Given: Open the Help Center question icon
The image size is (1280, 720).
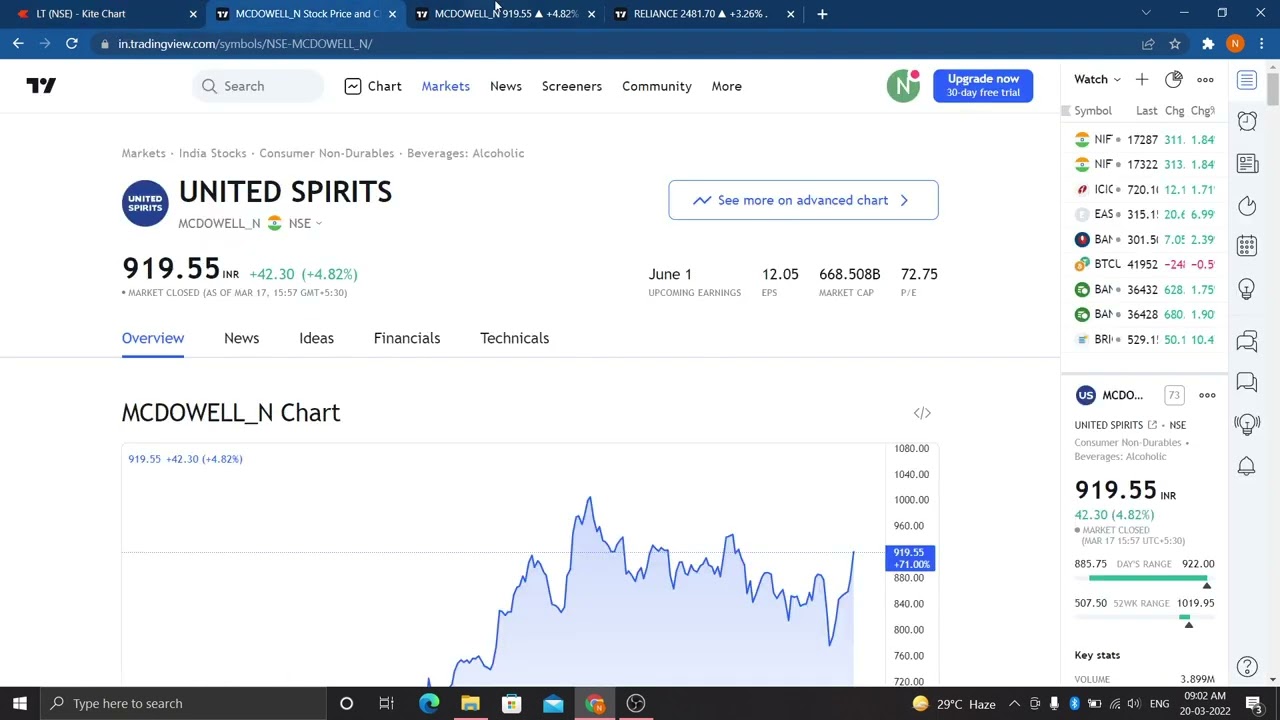Looking at the screenshot, I should 1246,667.
